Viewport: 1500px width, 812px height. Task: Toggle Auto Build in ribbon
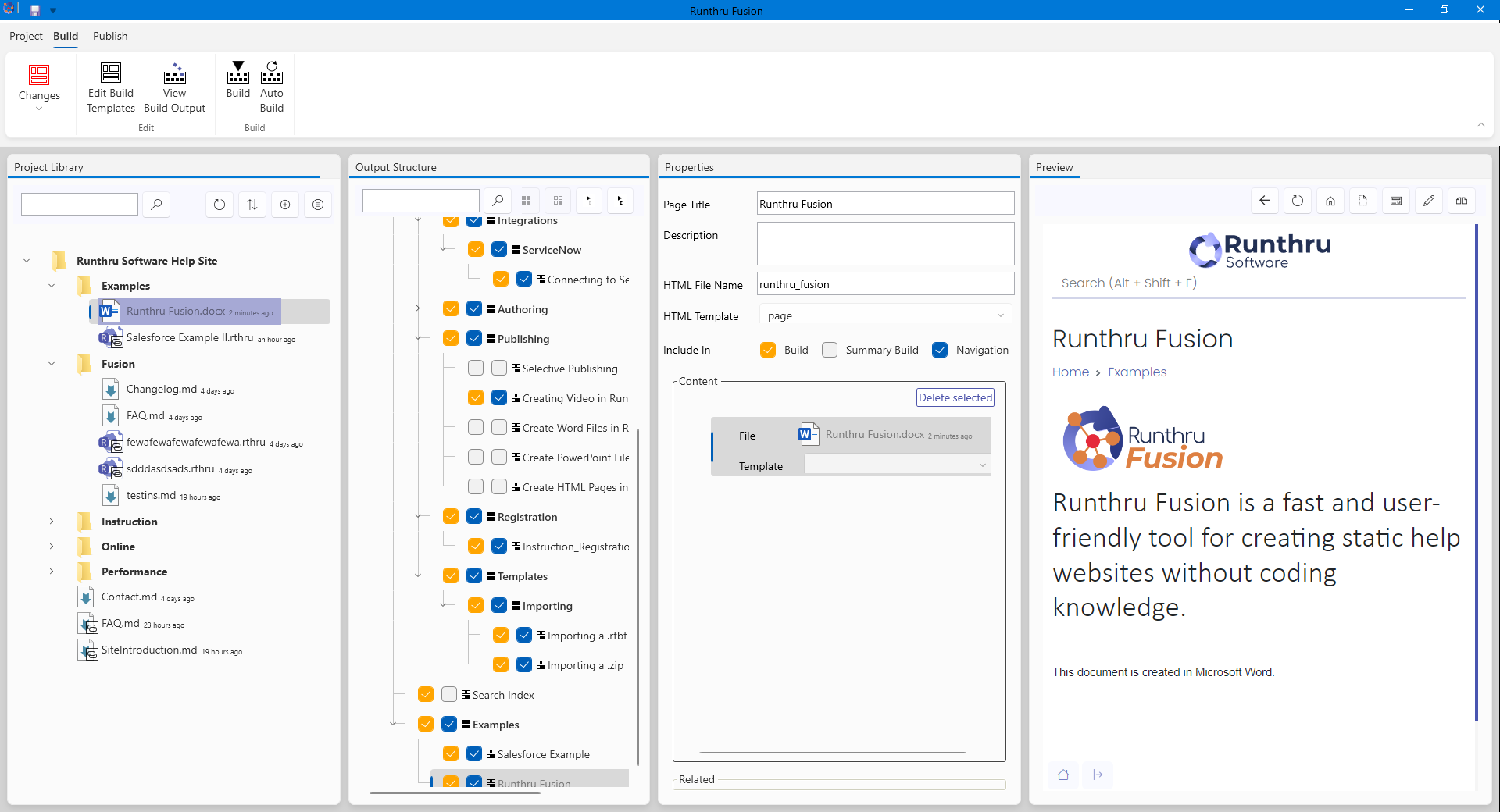[x=272, y=88]
